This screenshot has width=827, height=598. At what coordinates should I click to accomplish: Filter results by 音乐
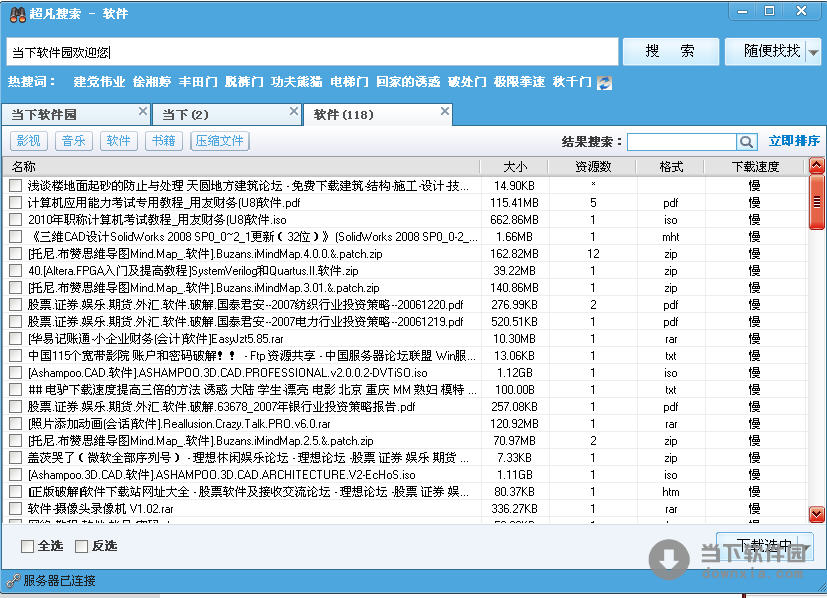pos(74,141)
